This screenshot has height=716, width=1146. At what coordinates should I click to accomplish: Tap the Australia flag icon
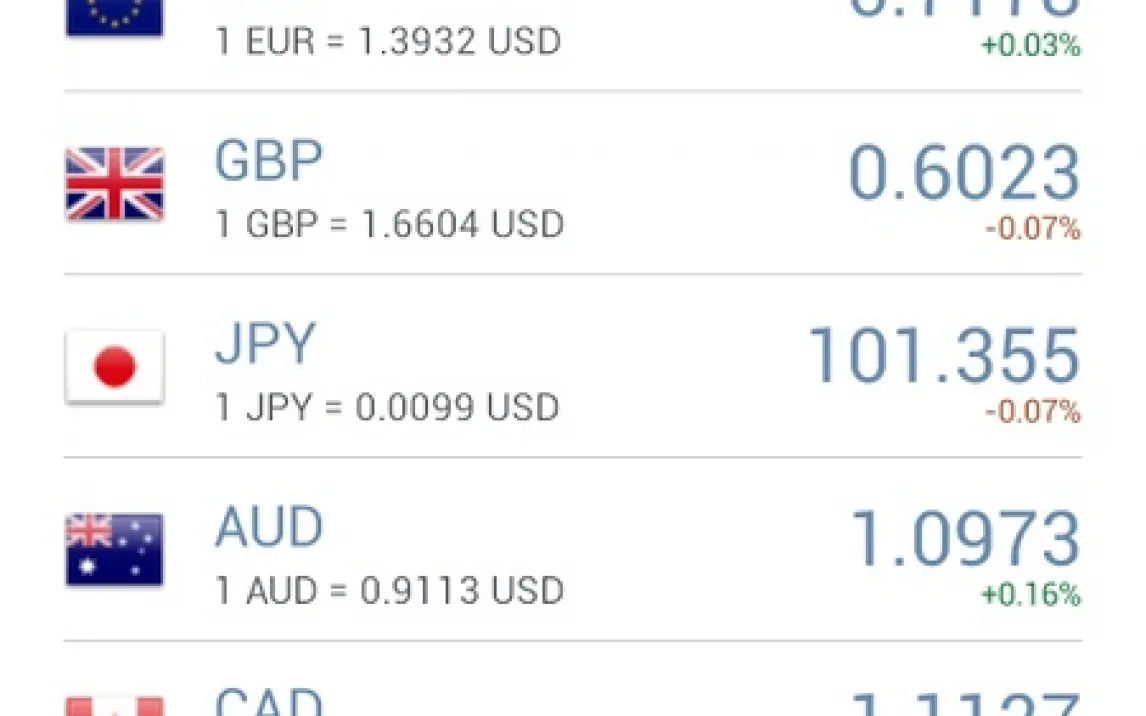pyautogui.click(x=114, y=550)
